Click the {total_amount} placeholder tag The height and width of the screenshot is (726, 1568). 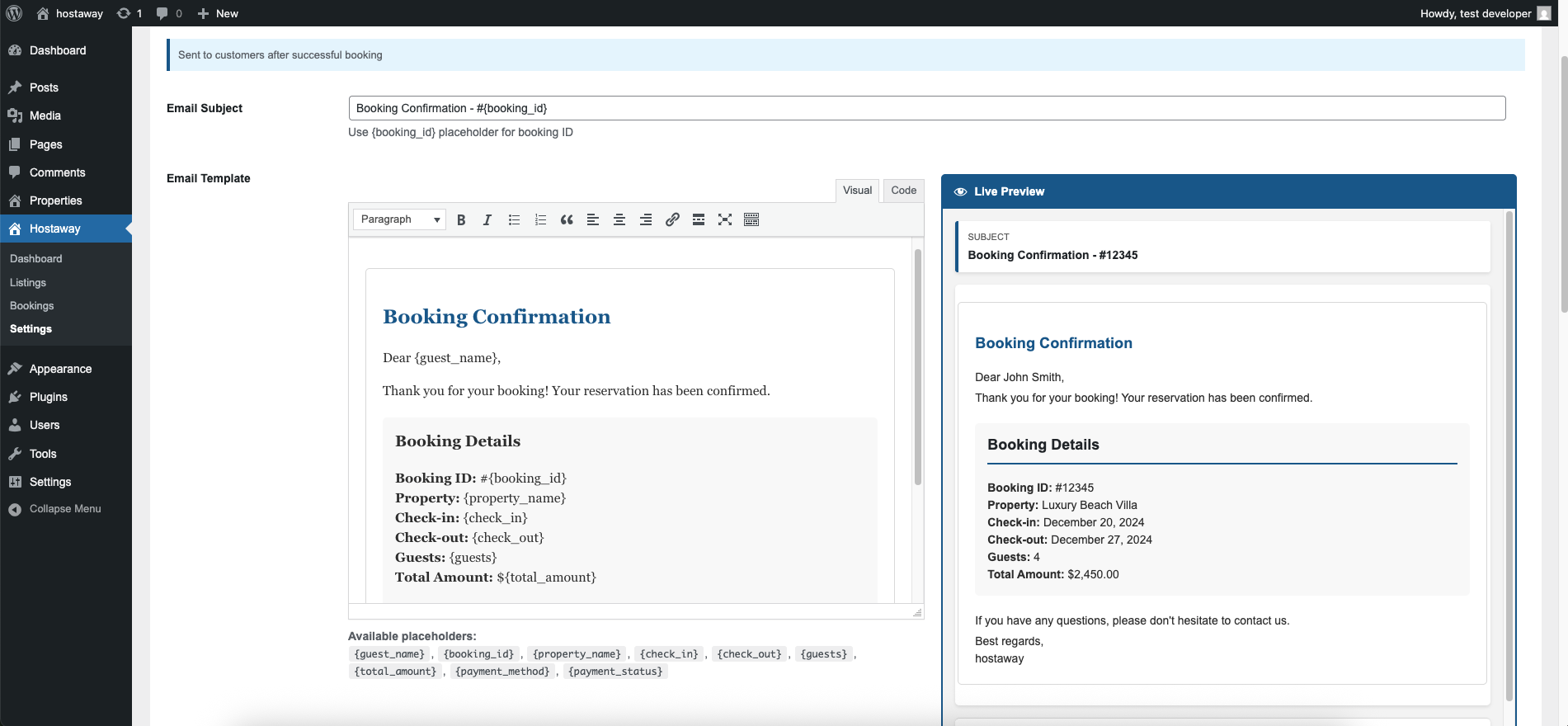pyautogui.click(x=395, y=672)
